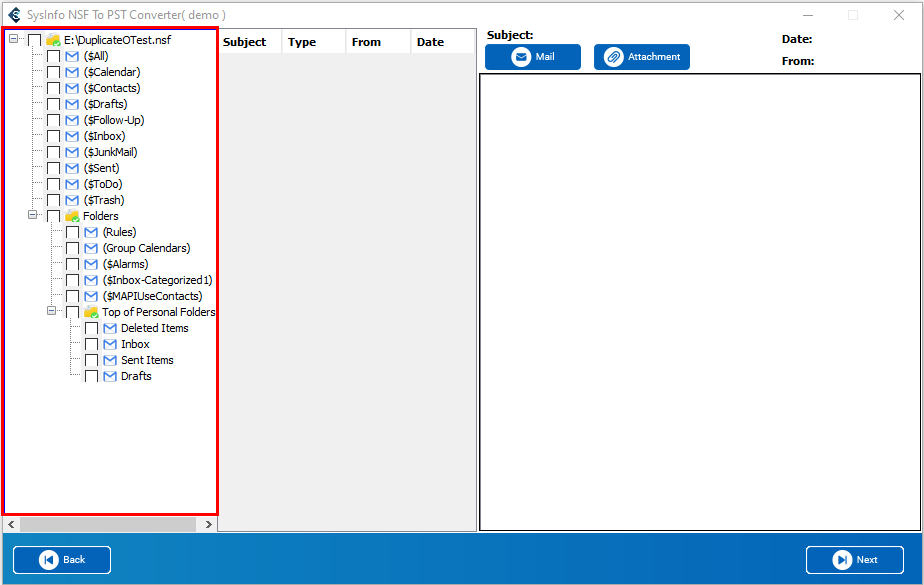Click the (Group Calendars) envelope icon
The height and width of the screenshot is (585, 924).
(x=91, y=248)
